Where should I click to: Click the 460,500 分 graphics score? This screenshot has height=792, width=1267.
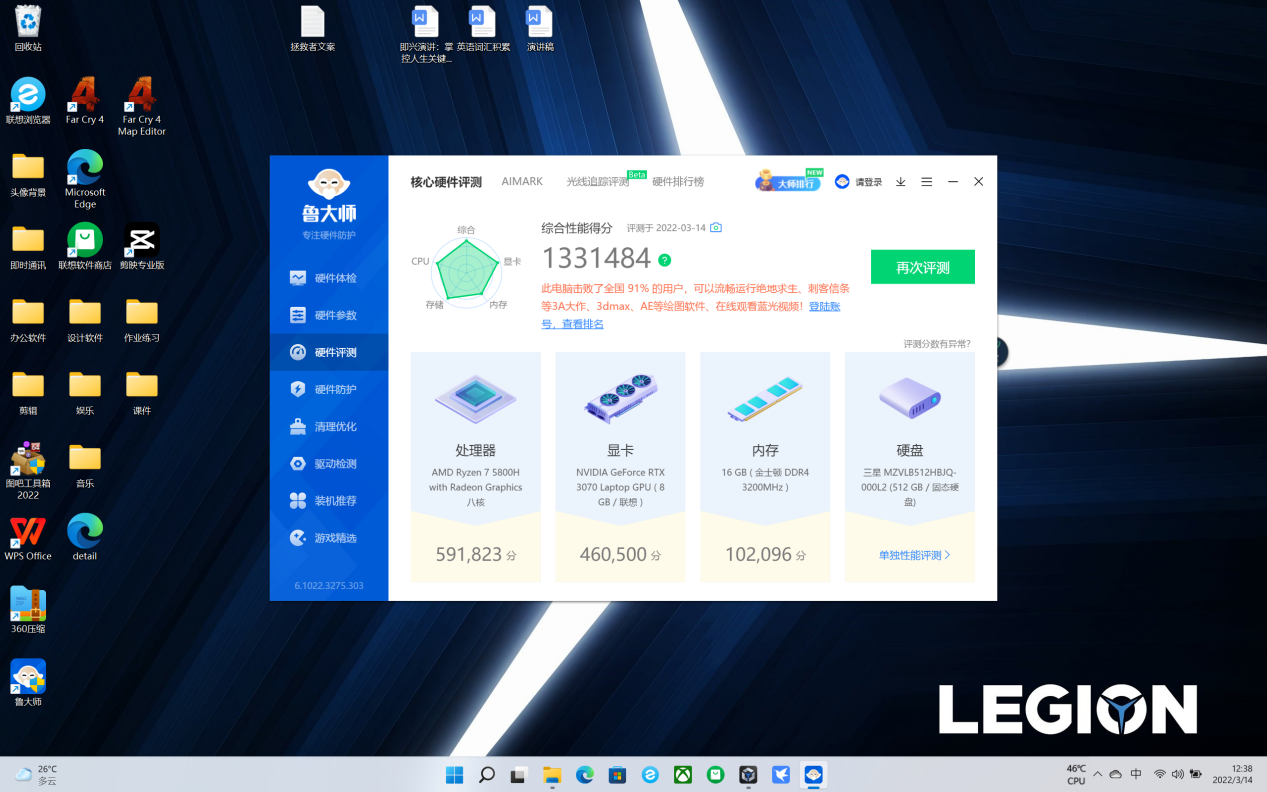[x=620, y=555]
